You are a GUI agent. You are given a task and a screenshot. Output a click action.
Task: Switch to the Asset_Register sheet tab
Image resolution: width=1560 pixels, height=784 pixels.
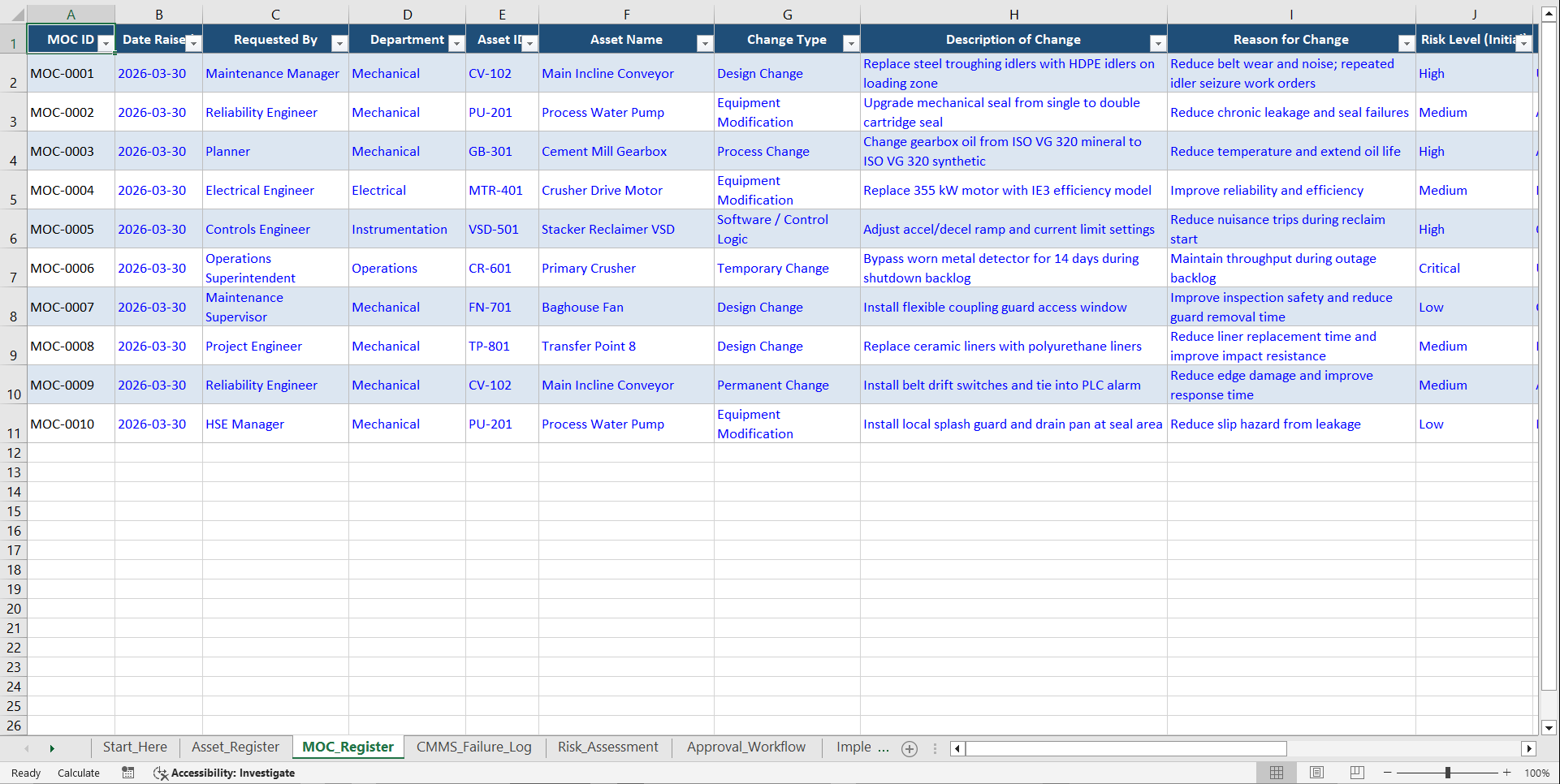pyautogui.click(x=235, y=747)
